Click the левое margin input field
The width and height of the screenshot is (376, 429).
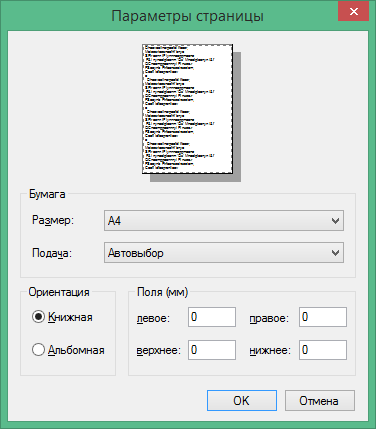pos(212,317)
